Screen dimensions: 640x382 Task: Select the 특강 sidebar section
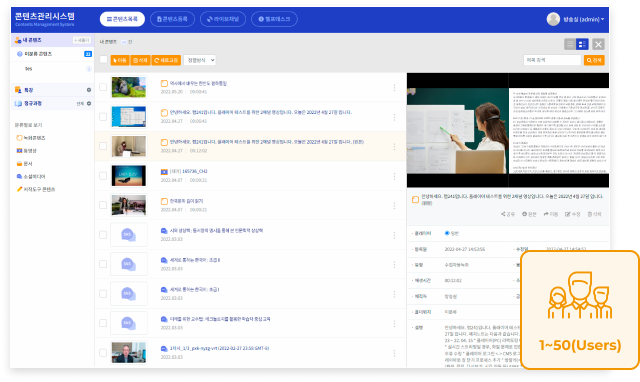coord(28,90)
